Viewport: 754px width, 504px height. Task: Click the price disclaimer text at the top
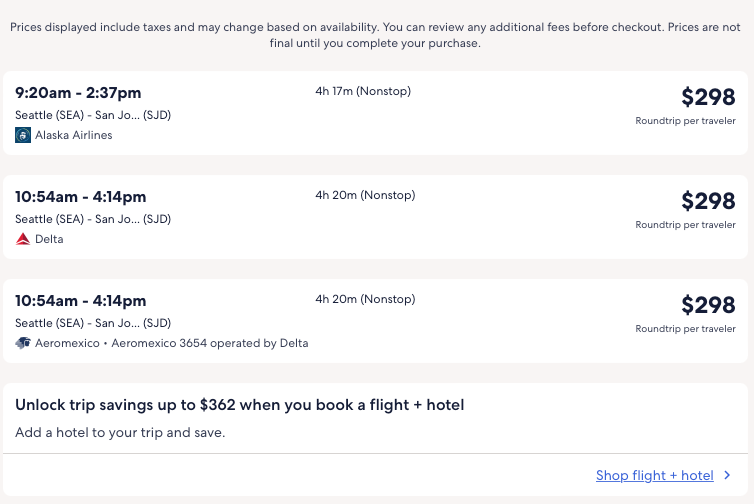(376, 35)
